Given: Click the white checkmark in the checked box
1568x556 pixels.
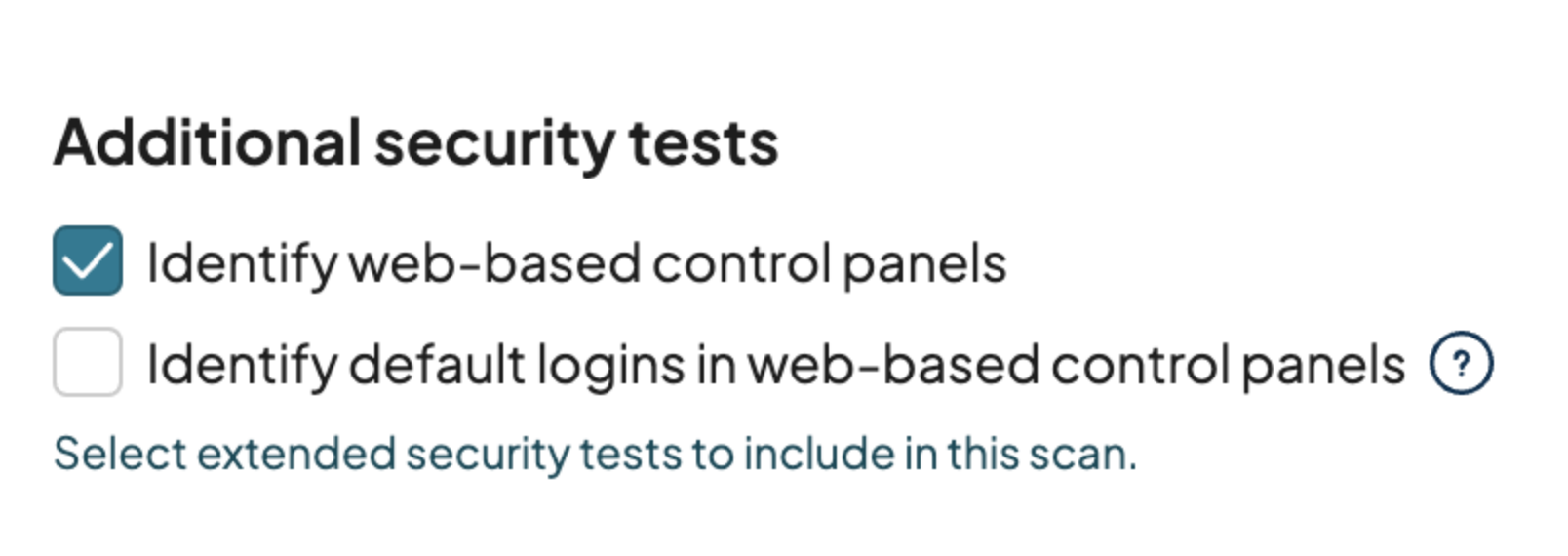Looking at the screenshot, I should pyautogui.click(x=88, y=260).
